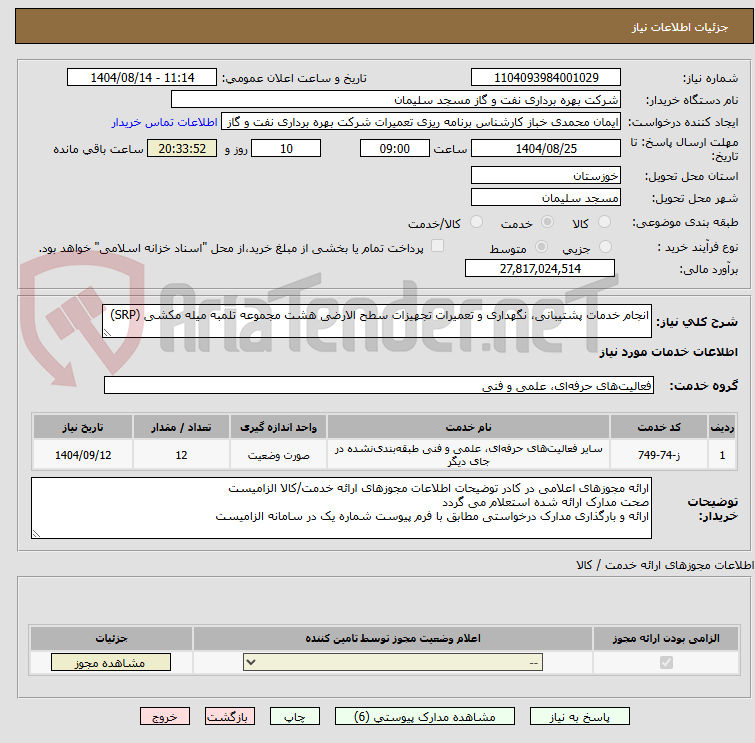
Task: Open license status dropdown
Action: coord(393,662)
